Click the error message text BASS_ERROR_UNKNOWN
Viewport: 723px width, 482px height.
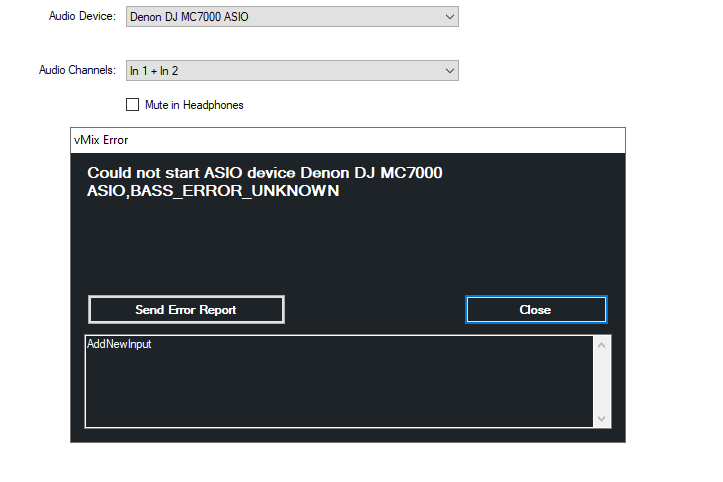click(235, 191)
